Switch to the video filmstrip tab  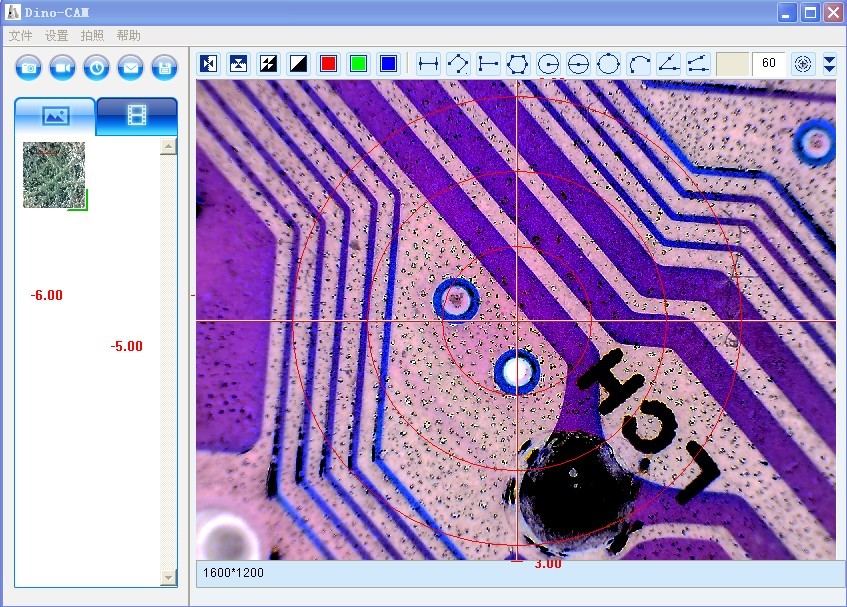pyautogui.click(x=136, y=116)
